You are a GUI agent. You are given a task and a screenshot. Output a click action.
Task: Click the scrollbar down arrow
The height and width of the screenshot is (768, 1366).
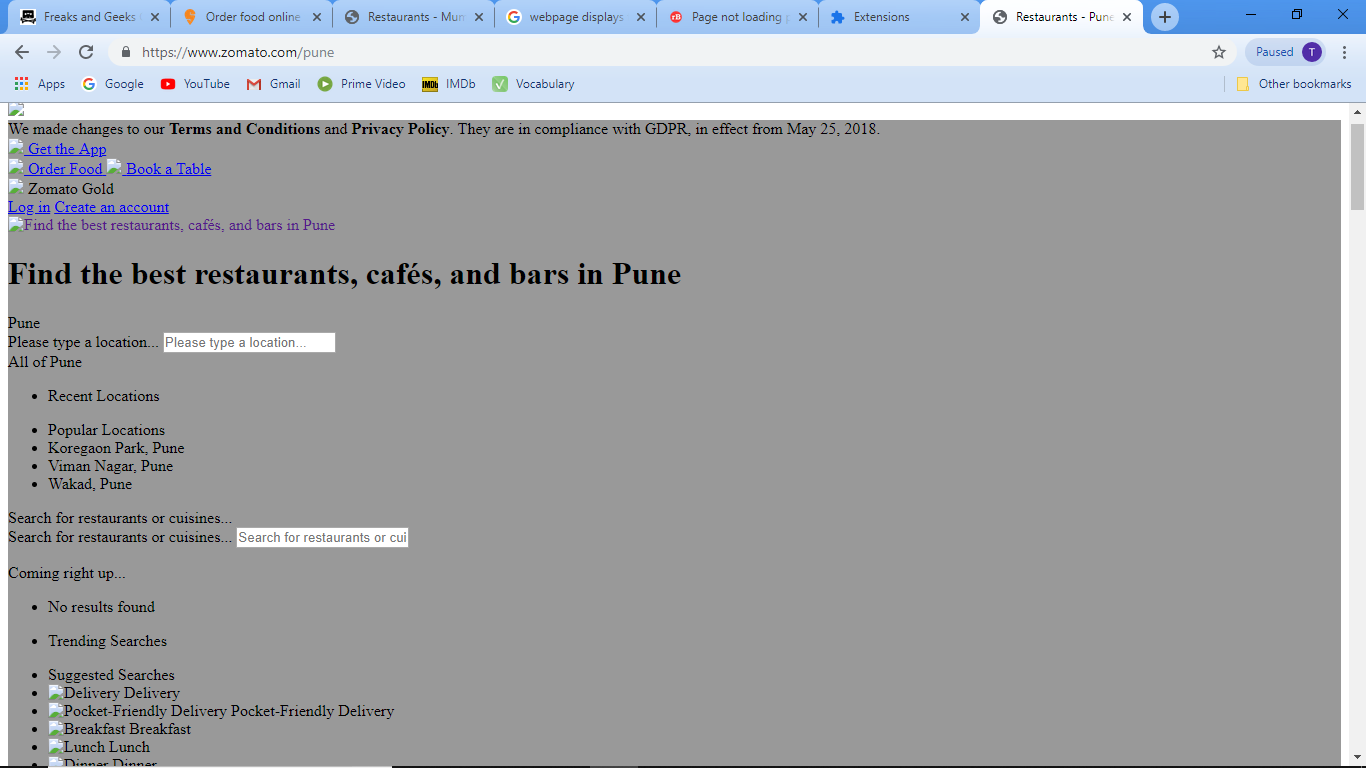click(1357, 758)
